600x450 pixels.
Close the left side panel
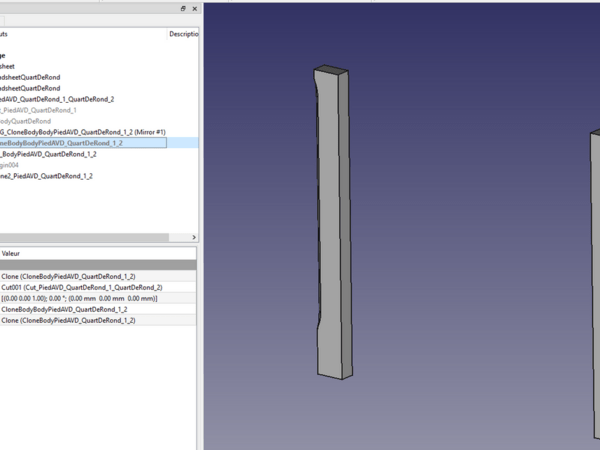click(194, 8)
